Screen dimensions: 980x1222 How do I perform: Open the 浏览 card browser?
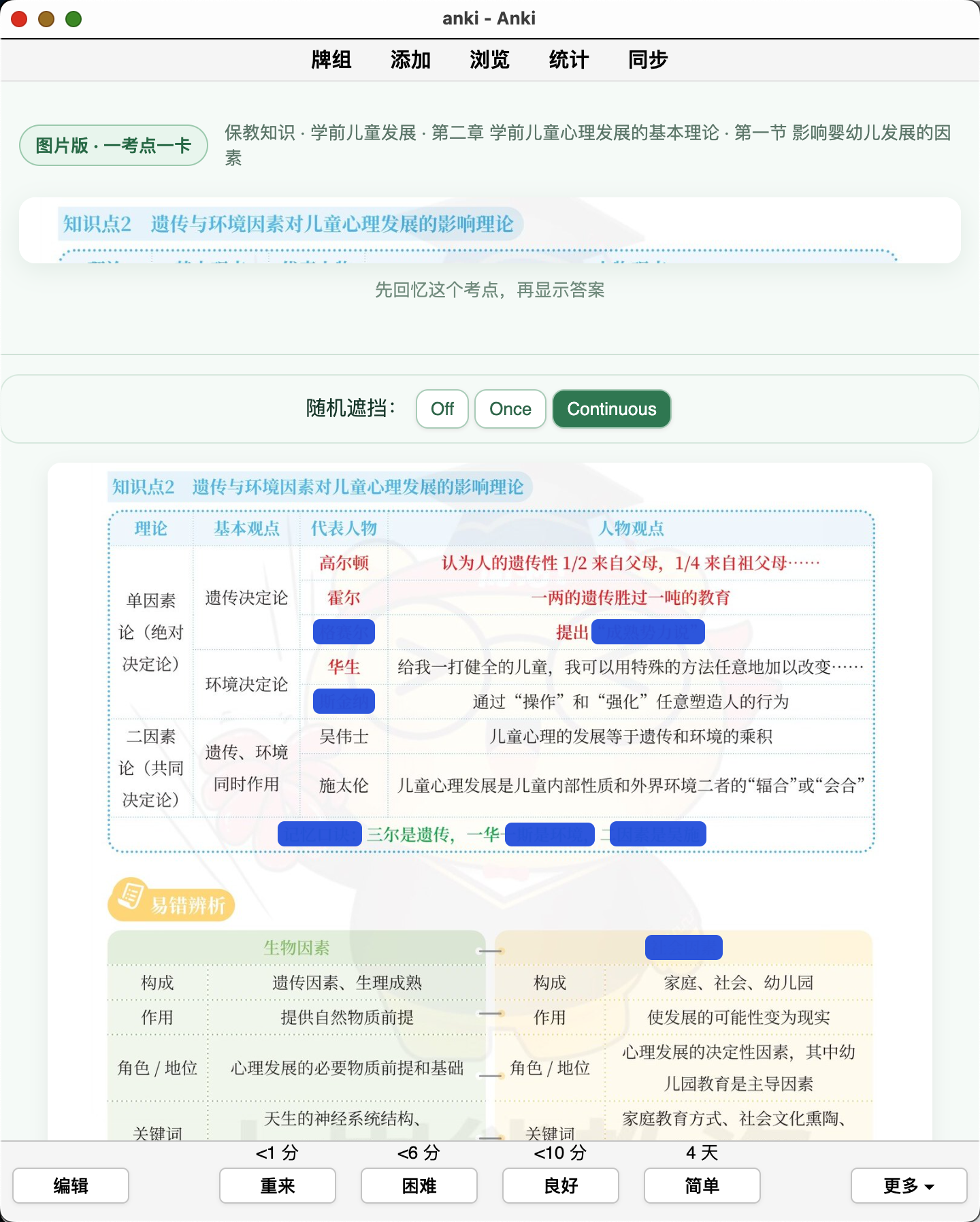coord(489,60)
